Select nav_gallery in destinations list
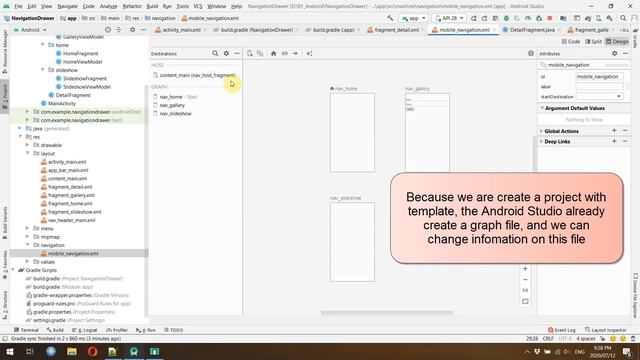 172,105
